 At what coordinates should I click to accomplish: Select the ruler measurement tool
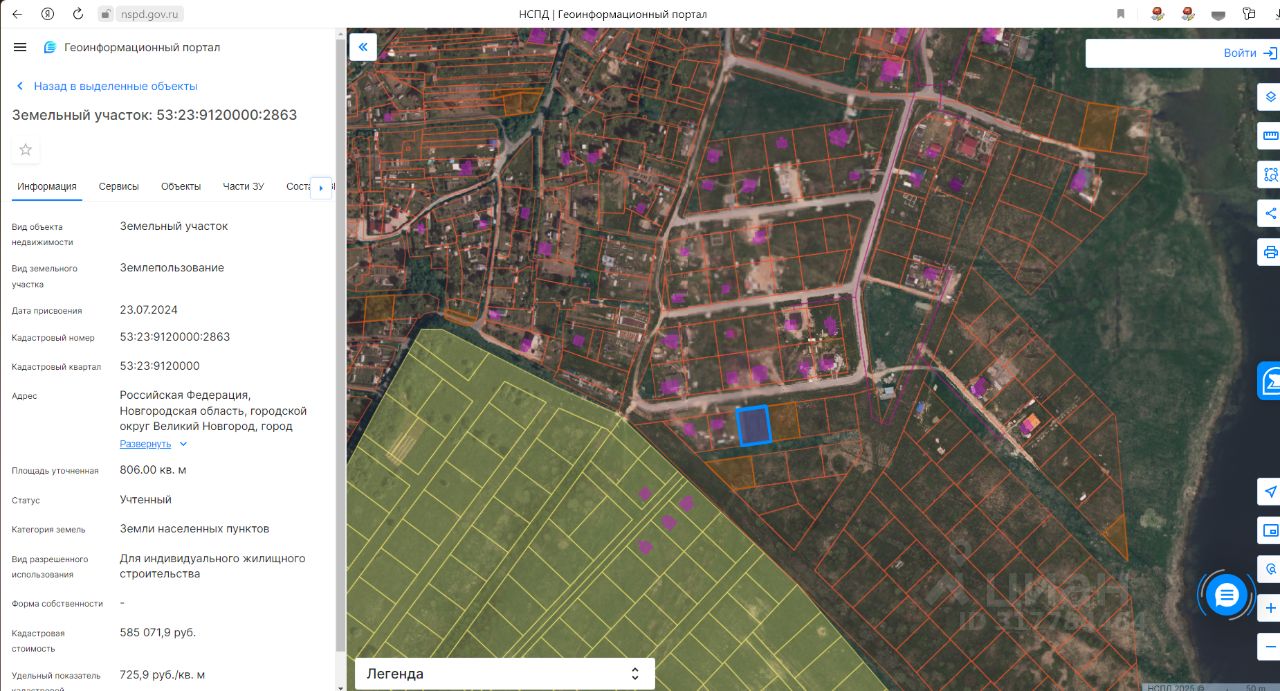pos(1270,136)
